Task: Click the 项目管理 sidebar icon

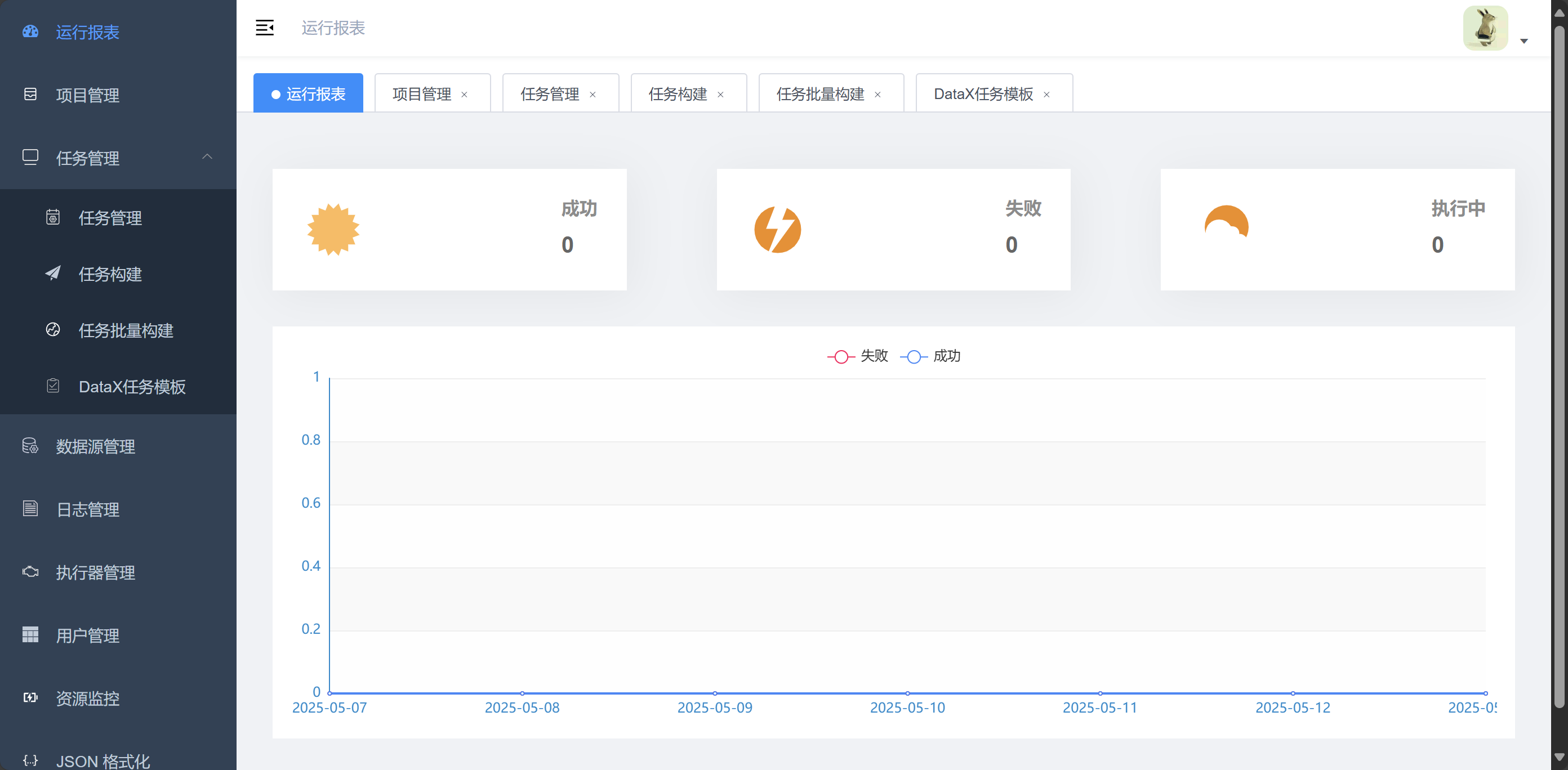Action: [30, 94]
